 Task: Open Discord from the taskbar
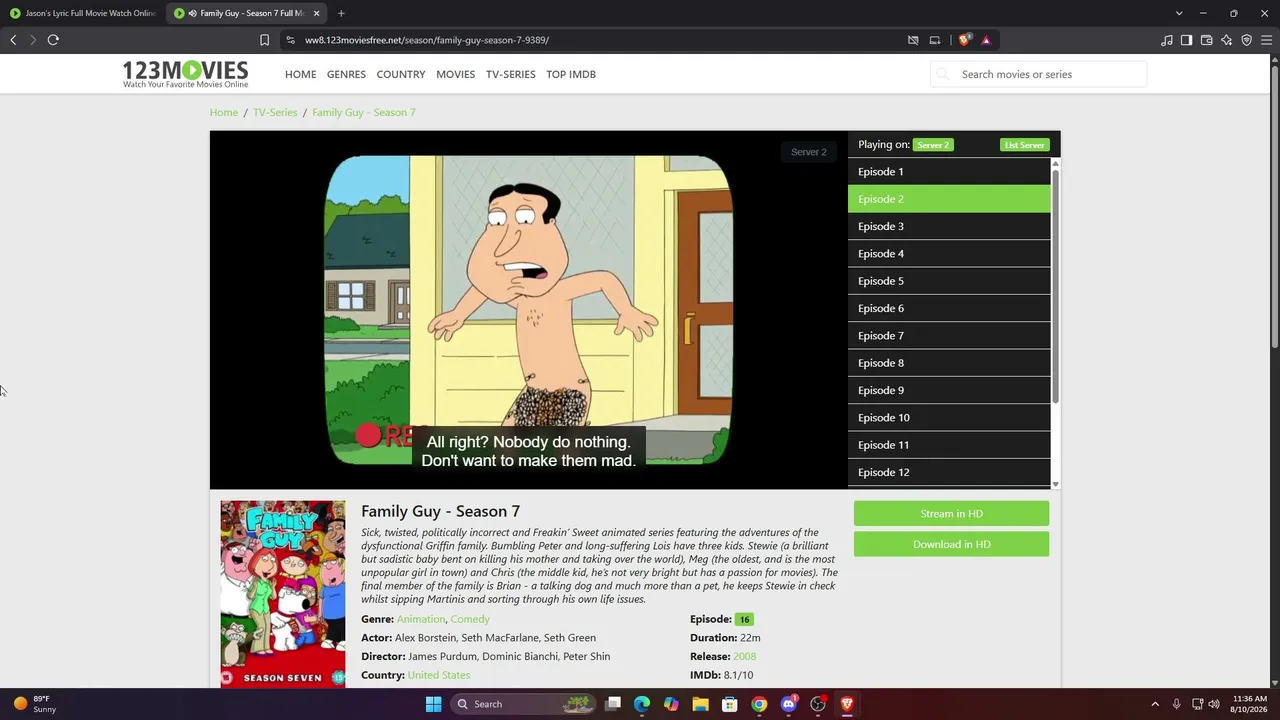click(788, 704)
